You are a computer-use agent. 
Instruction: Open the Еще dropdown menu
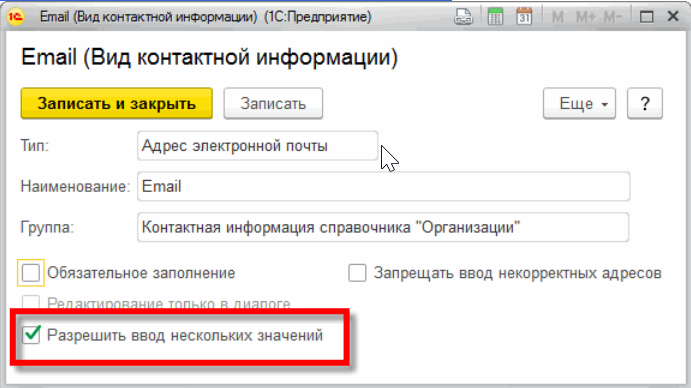[579, 103]
